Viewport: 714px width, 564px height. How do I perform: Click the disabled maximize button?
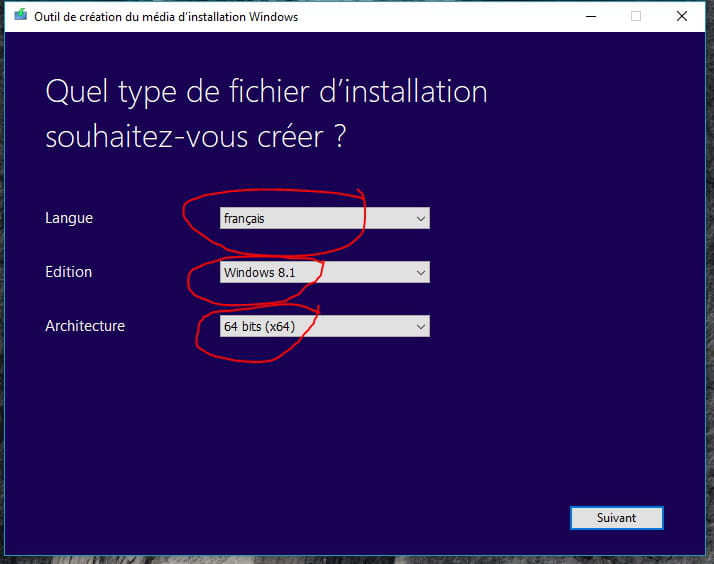point(636,16)
